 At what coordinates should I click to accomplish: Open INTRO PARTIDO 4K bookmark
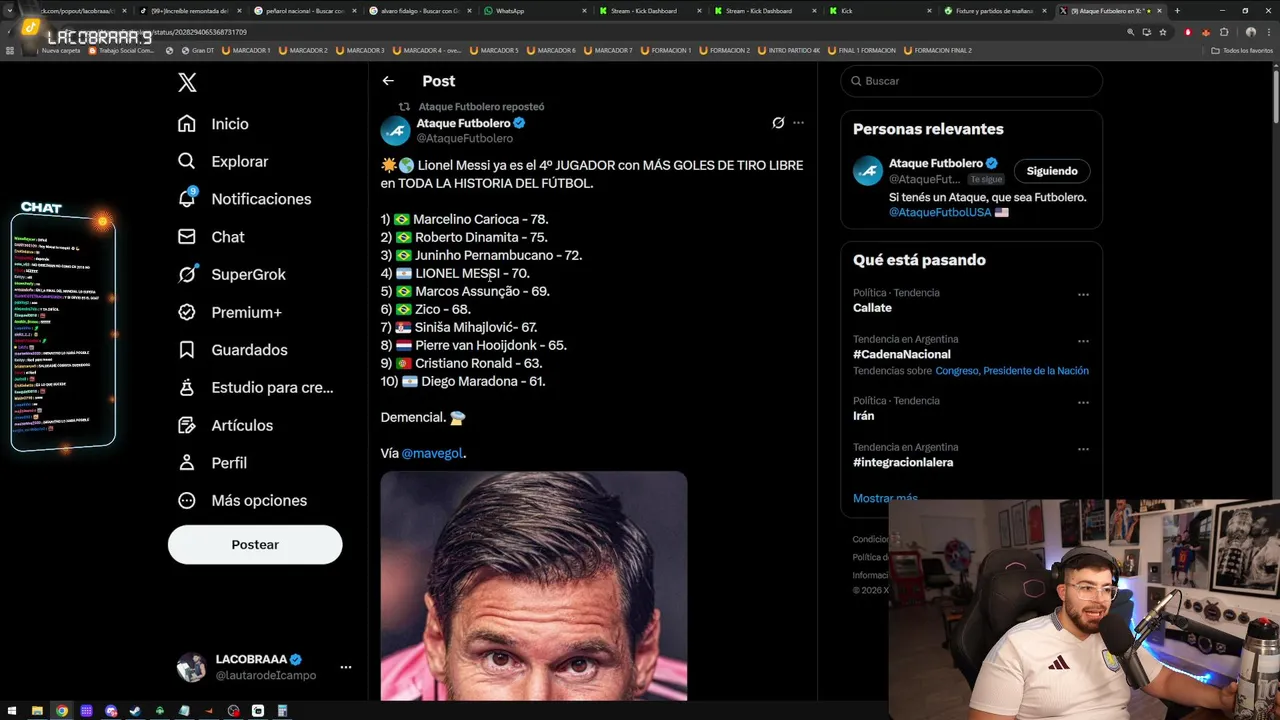coord(789,50)
